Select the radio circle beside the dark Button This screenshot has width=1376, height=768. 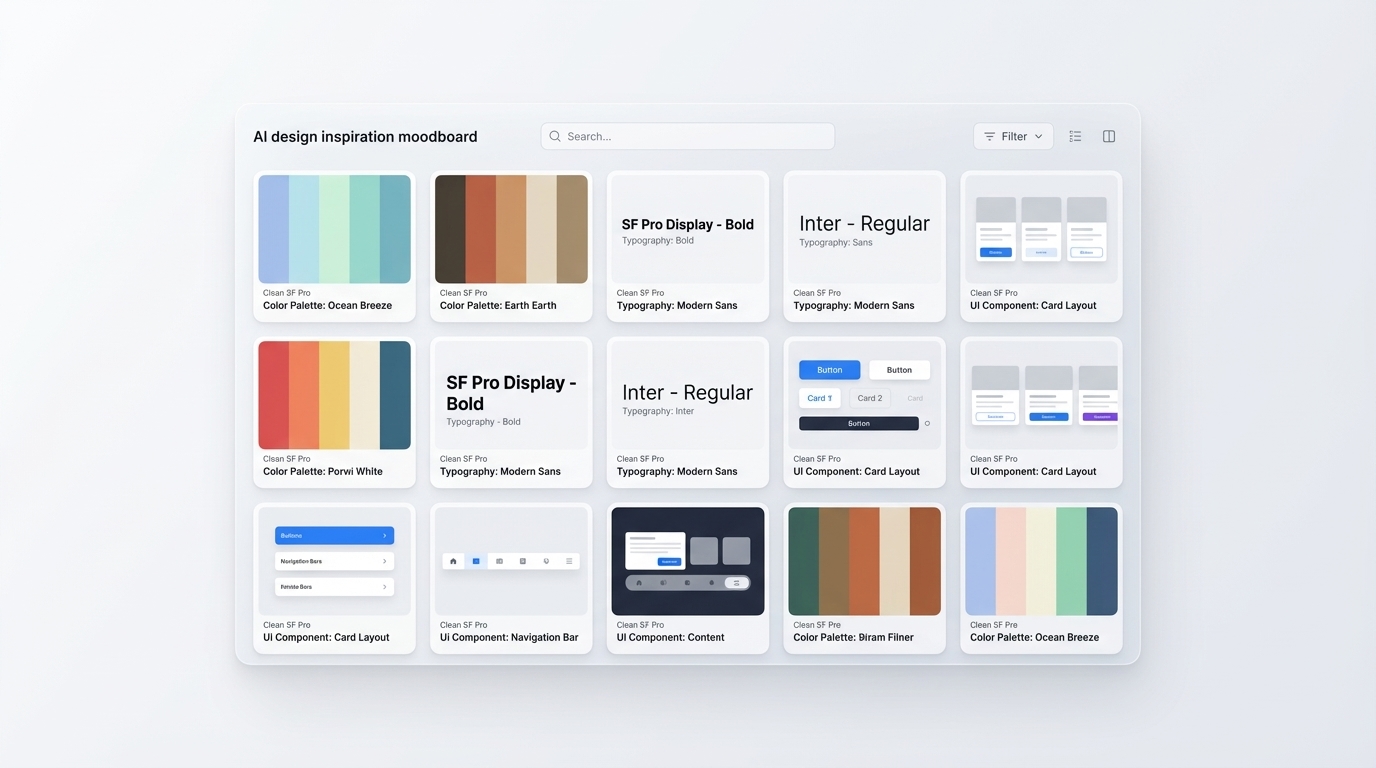pyautogui.click(x=927, y=423)
